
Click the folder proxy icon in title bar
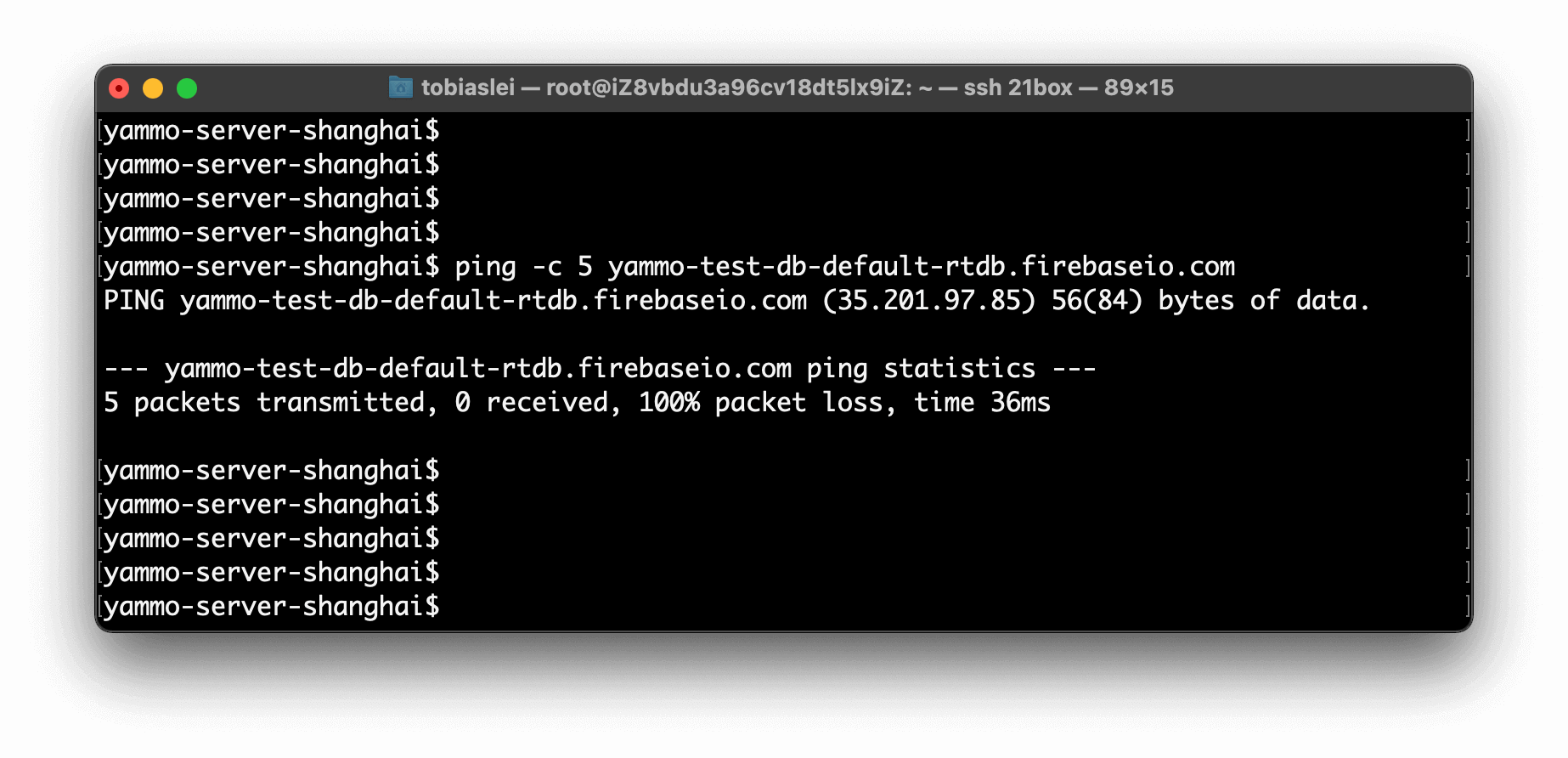click(x=400, y=87)
